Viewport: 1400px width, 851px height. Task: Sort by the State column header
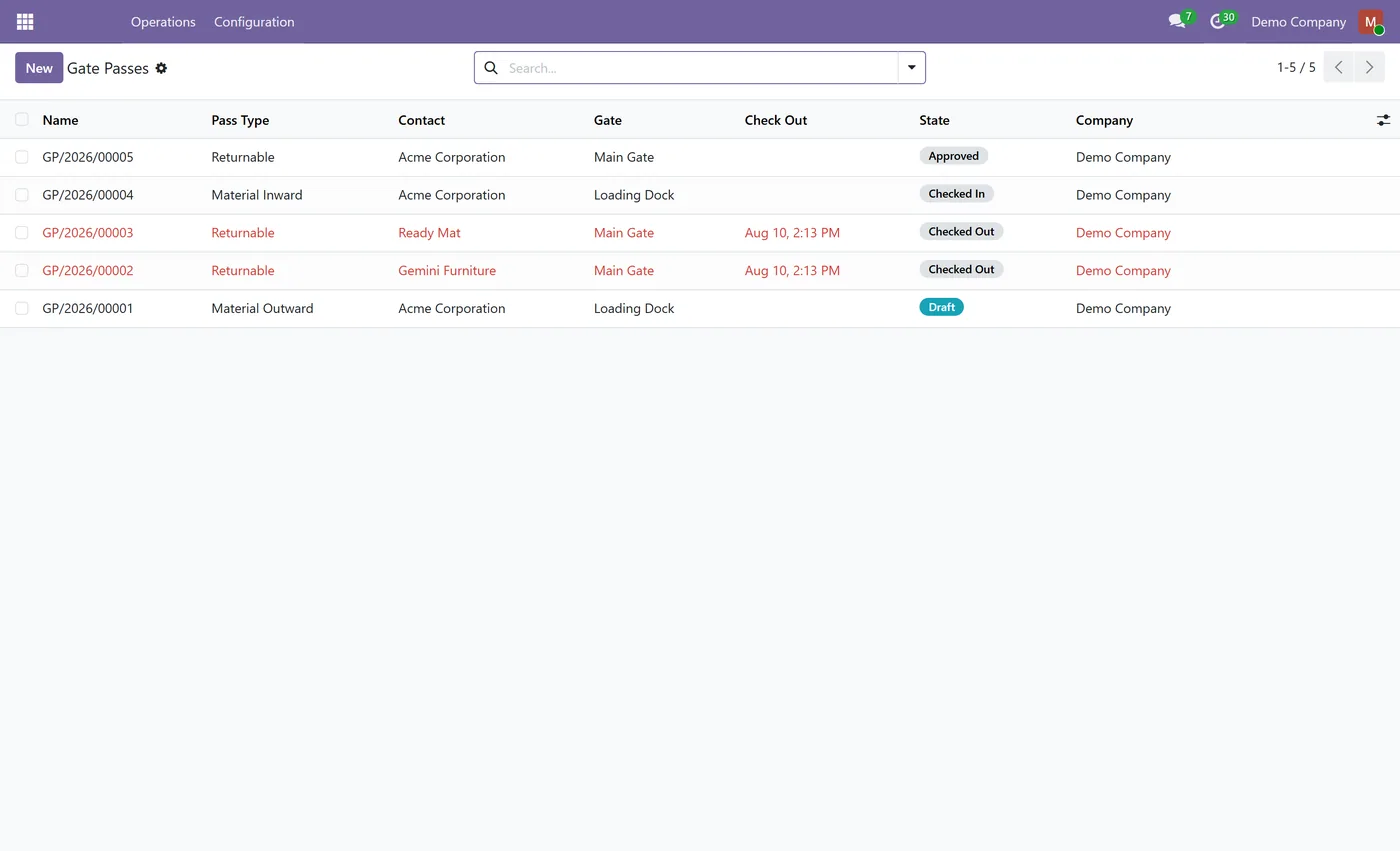934,120
